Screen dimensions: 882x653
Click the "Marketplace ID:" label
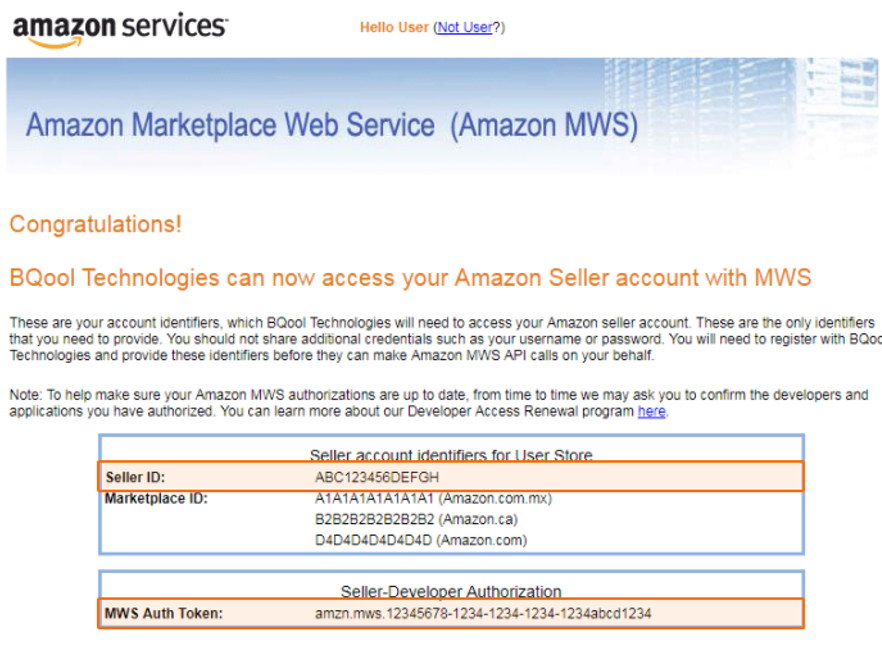tap(156, 498)
